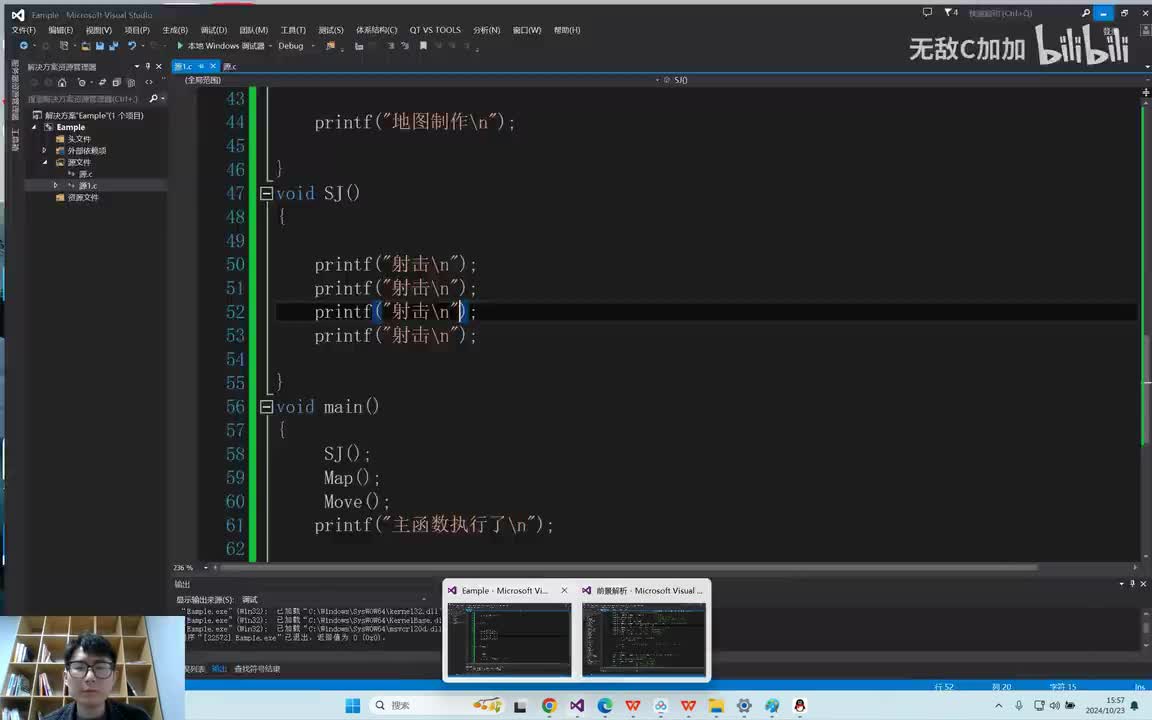Click the Show All Files icon in Solution Explorer

pyautogui.click(x=131, y=82)
